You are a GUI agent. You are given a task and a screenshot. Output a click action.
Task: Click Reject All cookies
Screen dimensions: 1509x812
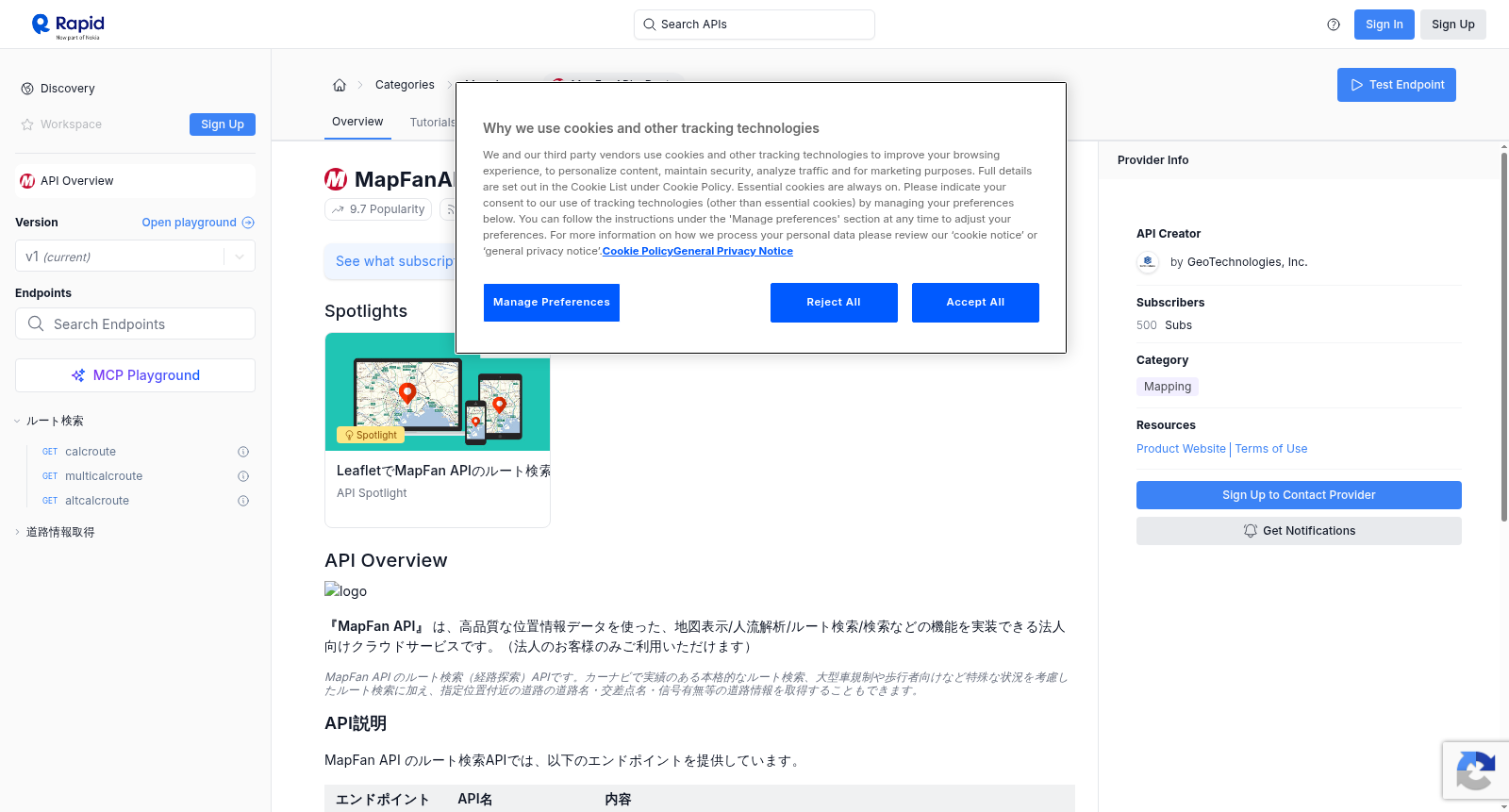834,303
